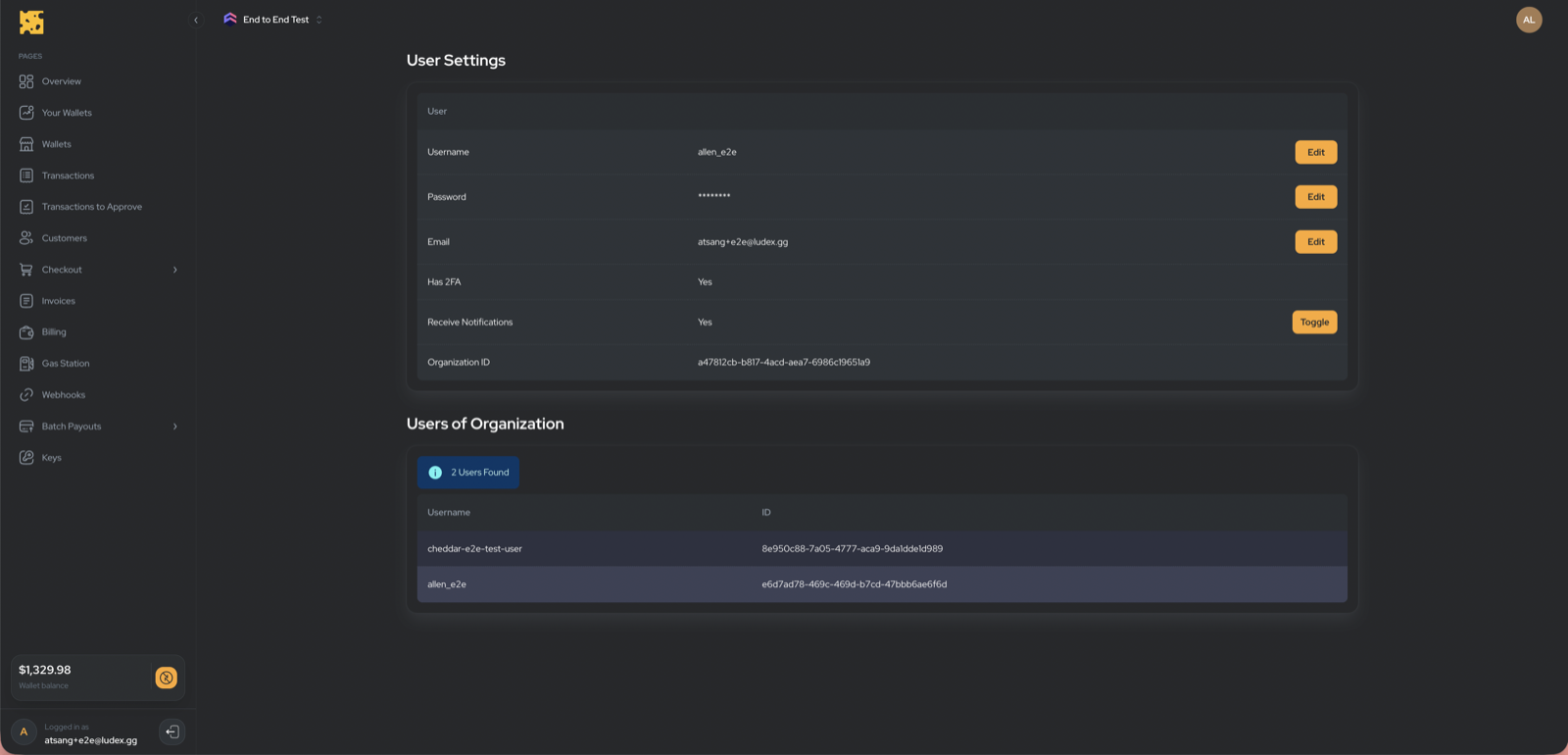Image resolution: width=1568 pixels, height=755 pixels.
Task: Click the Your Wallets icon
Action: coord(26,113)
